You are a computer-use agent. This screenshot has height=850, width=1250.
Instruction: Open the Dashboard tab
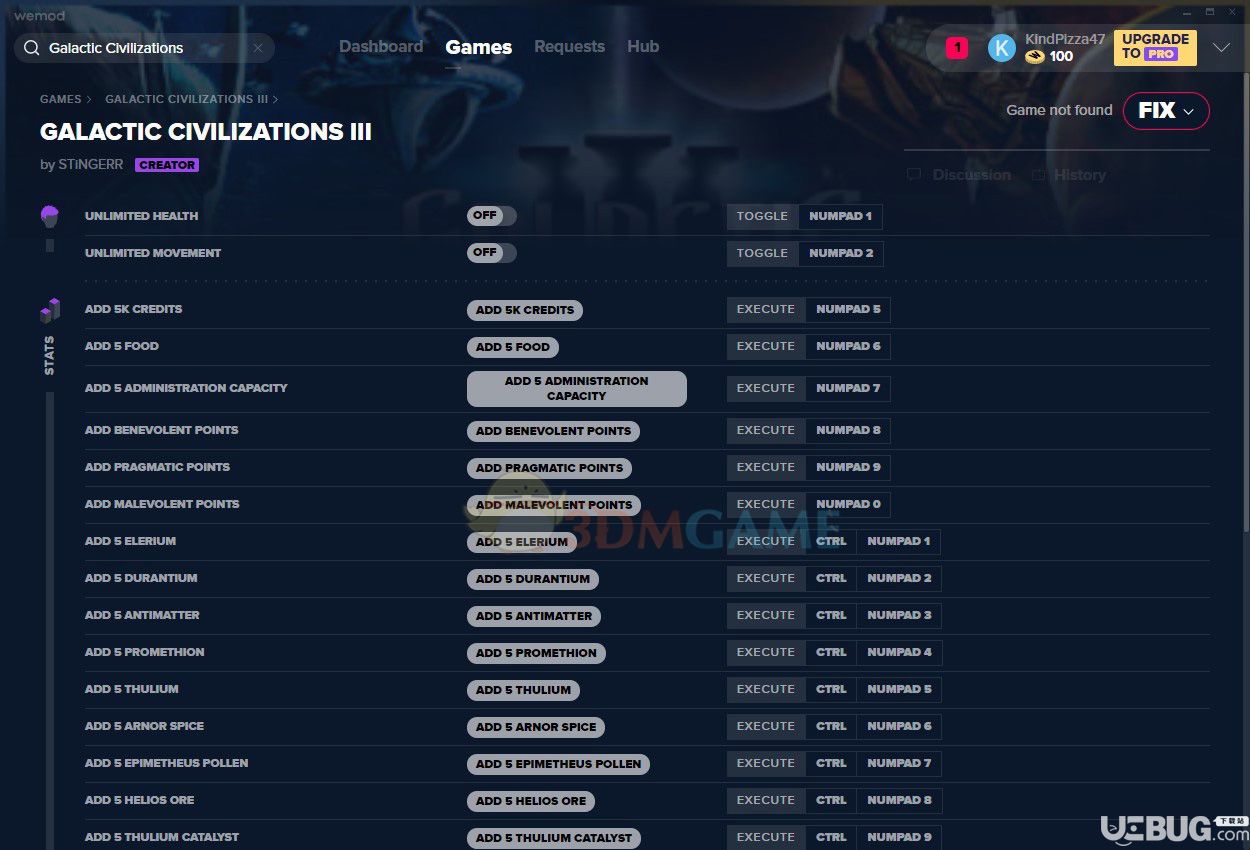(381, 47)
